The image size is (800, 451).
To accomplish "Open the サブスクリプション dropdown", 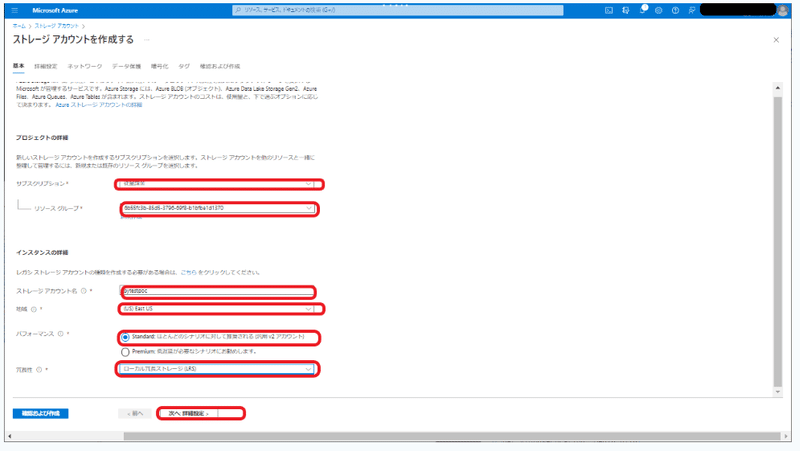I will [x=217, y=184].
